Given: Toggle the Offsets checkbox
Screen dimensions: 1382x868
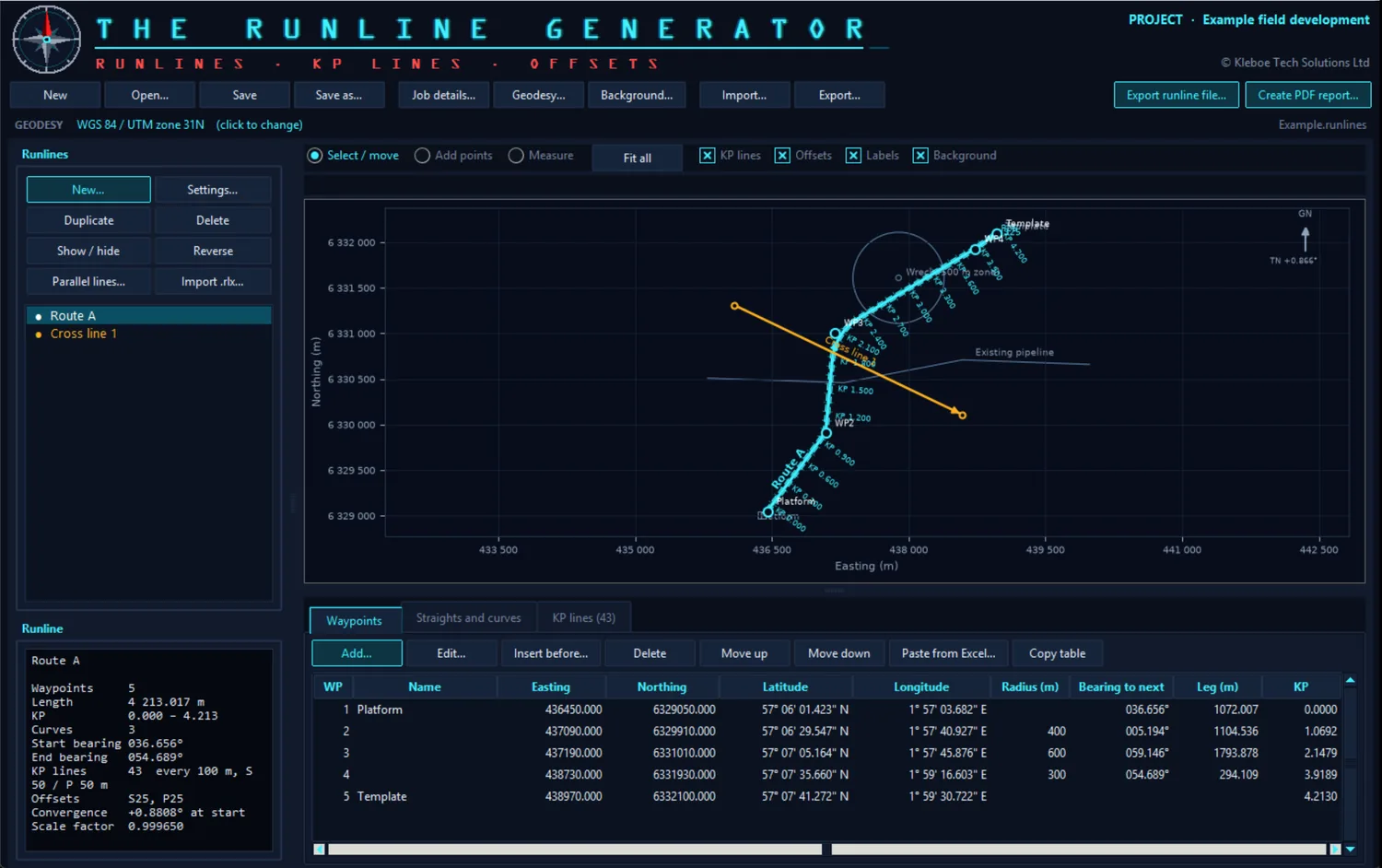Looking at the screenshot, I should (x=782, y=156).
